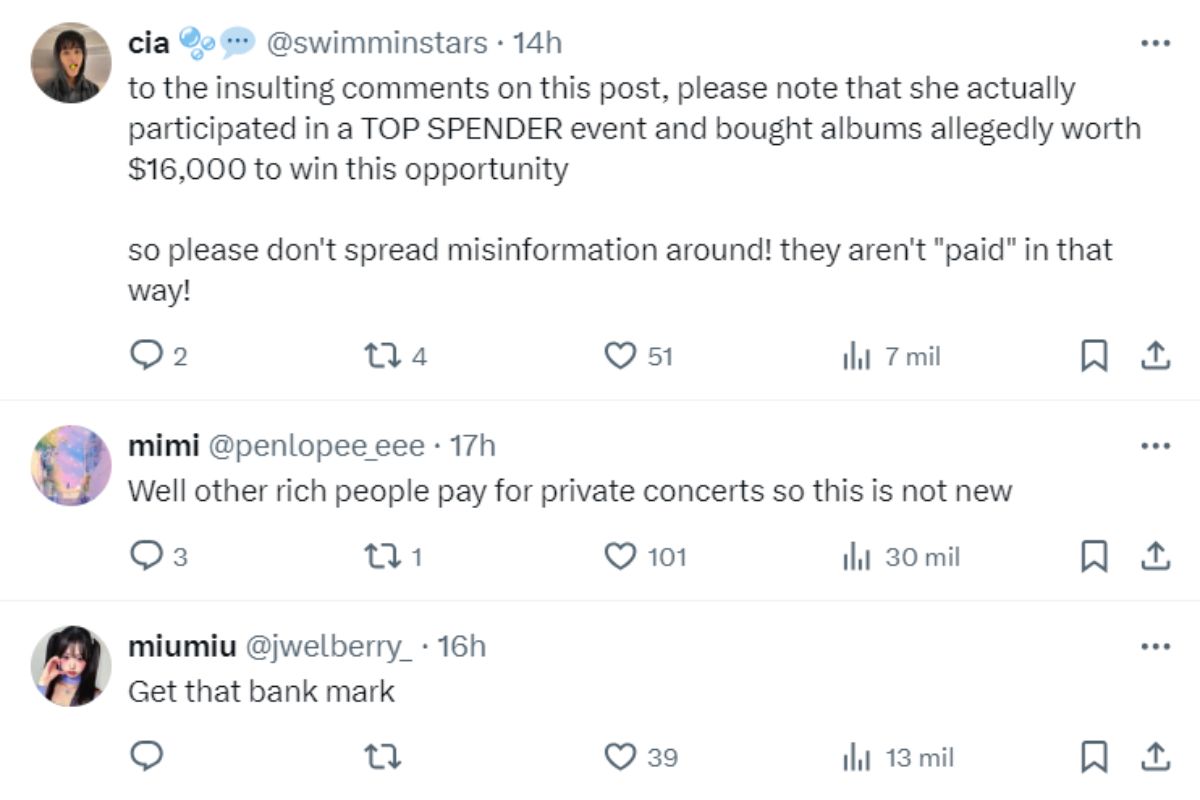This screenshot has width=1200, height=800.
Task: Bookmark cia's tweet
Action: tap(1095, 356)
